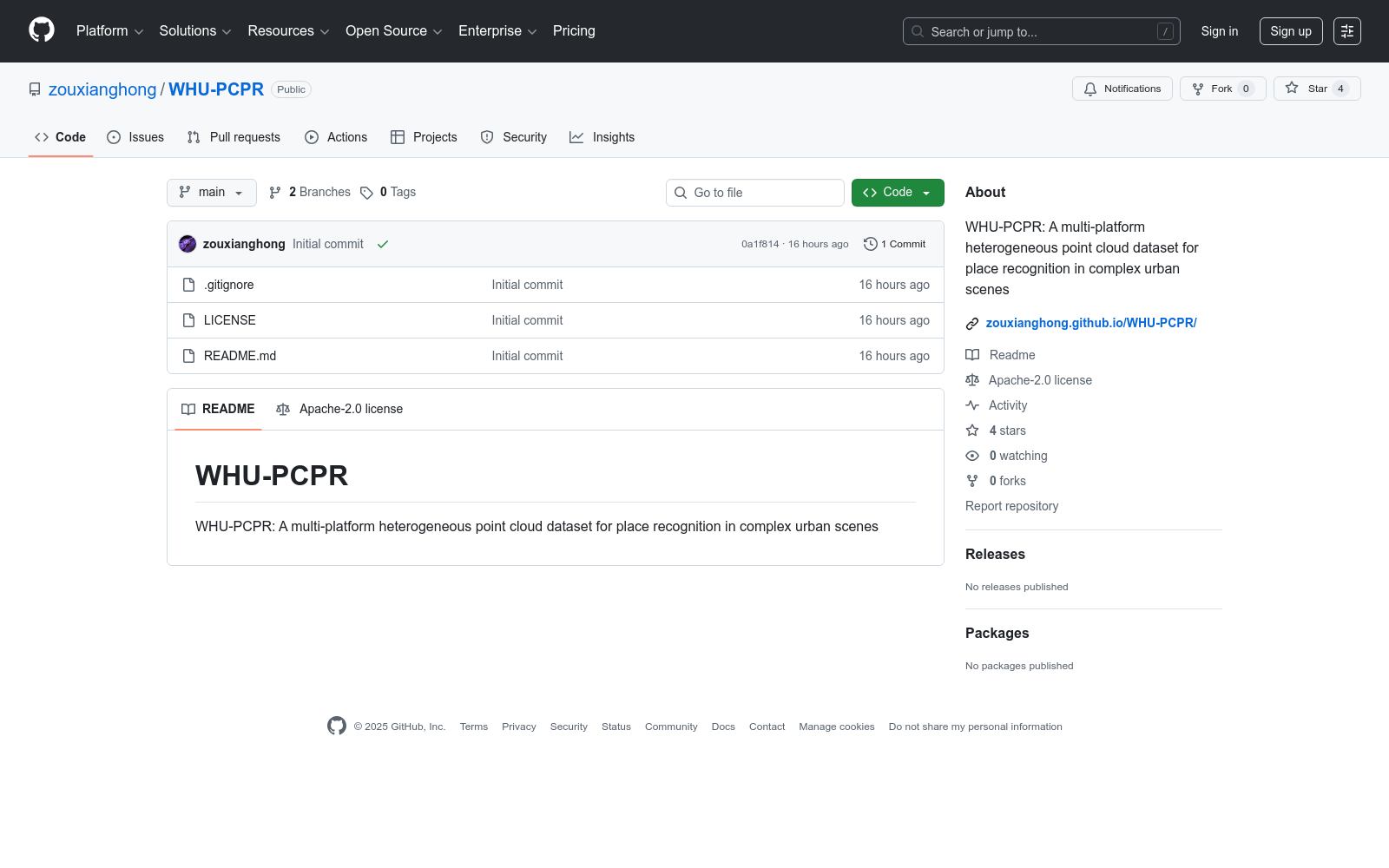Fork the WHU-PCPR repository
This screenshot has width=1389, height=868.
[1223, 89]
